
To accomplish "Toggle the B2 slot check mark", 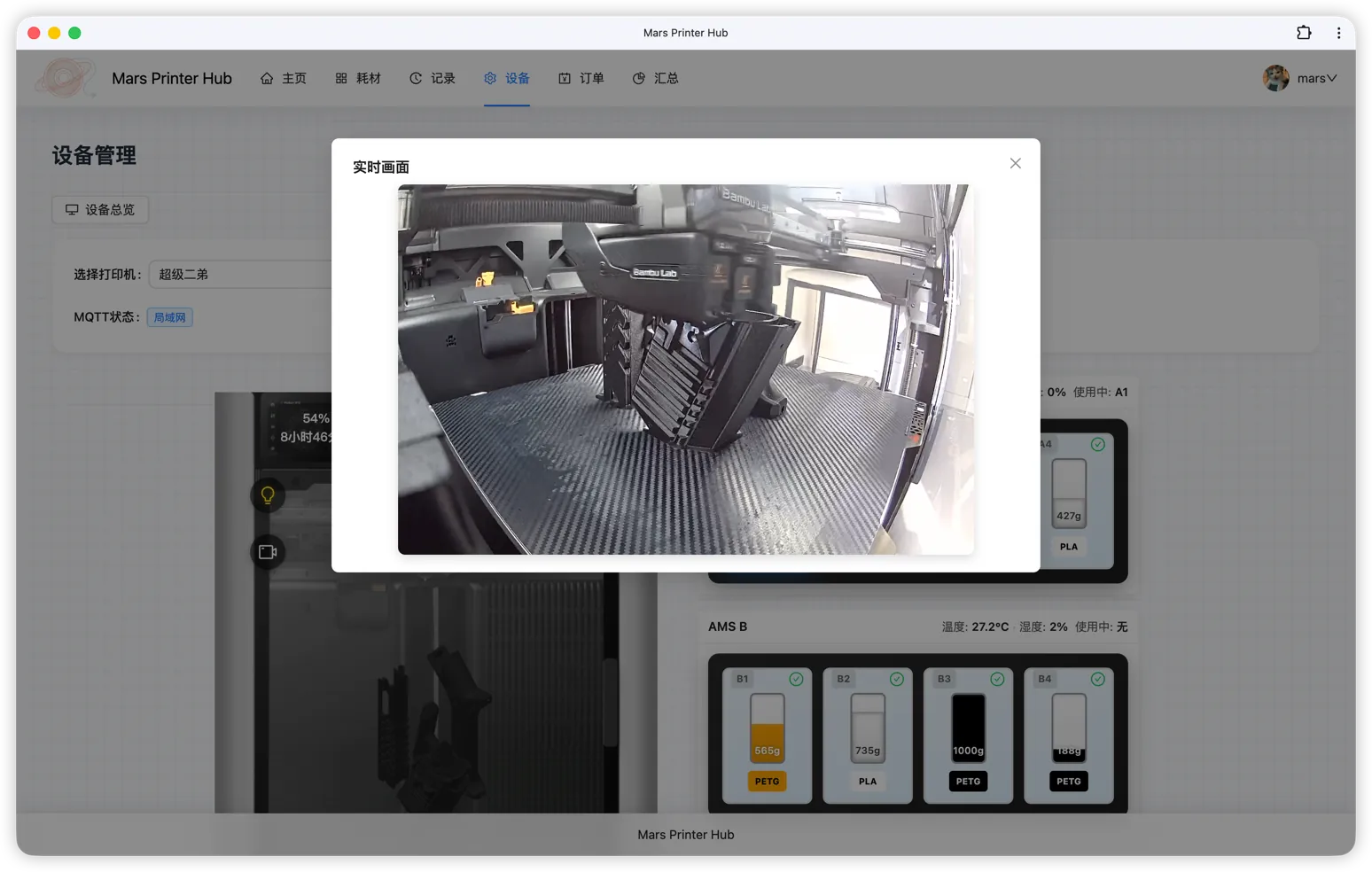I will tap(896, 679).
